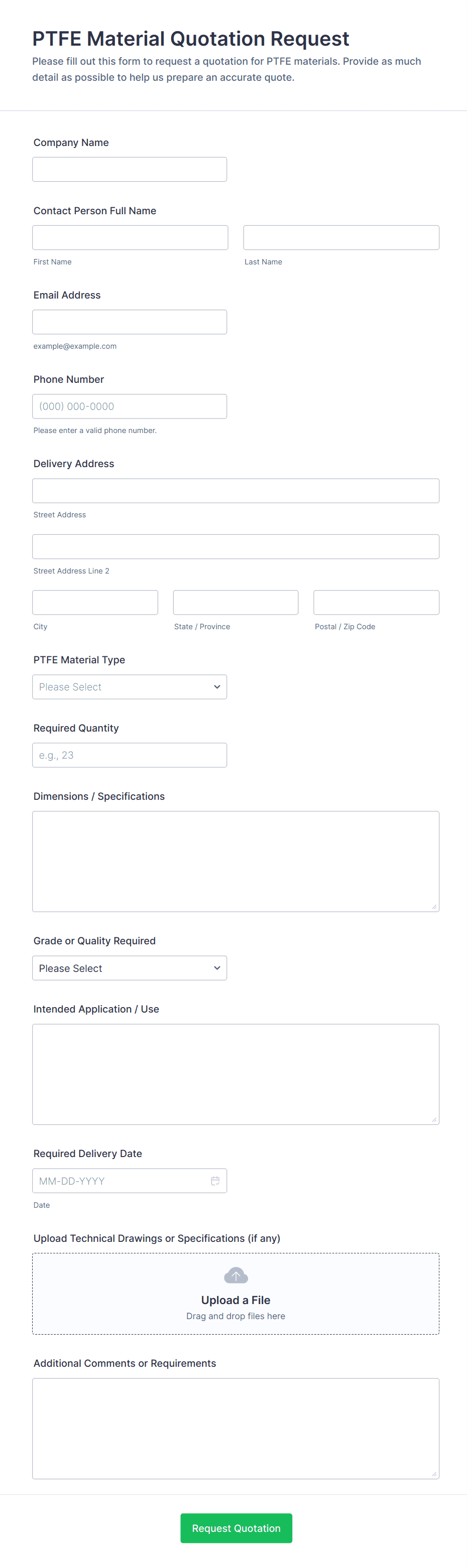The height and width of the screenshot is (1568, 467).
Task: Click inside Dimensions / Specifications text area
Action: (236, 861)
